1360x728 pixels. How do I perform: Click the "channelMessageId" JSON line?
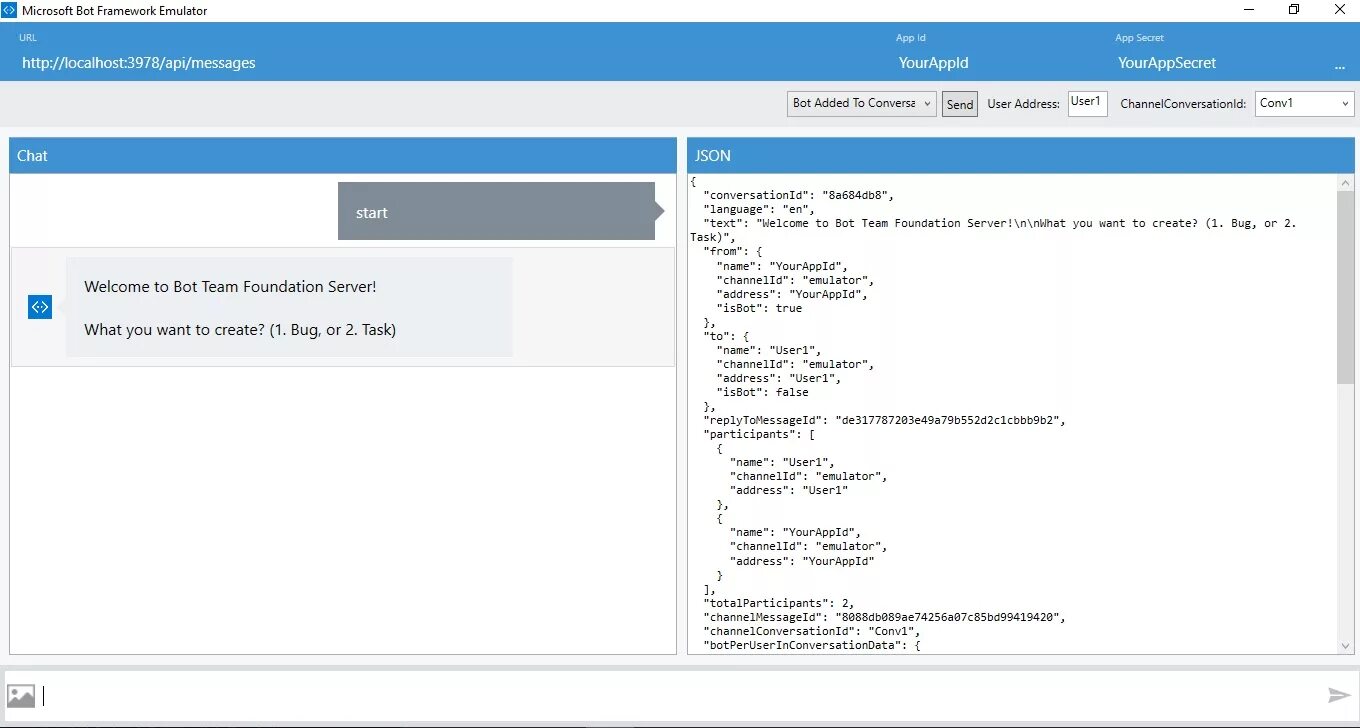pyautogui.click(x=885, y=617)
